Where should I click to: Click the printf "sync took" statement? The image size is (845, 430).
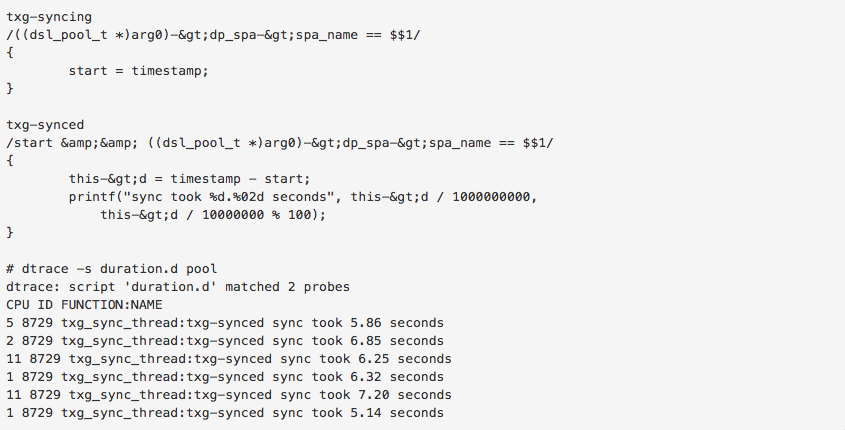[303, 197]
